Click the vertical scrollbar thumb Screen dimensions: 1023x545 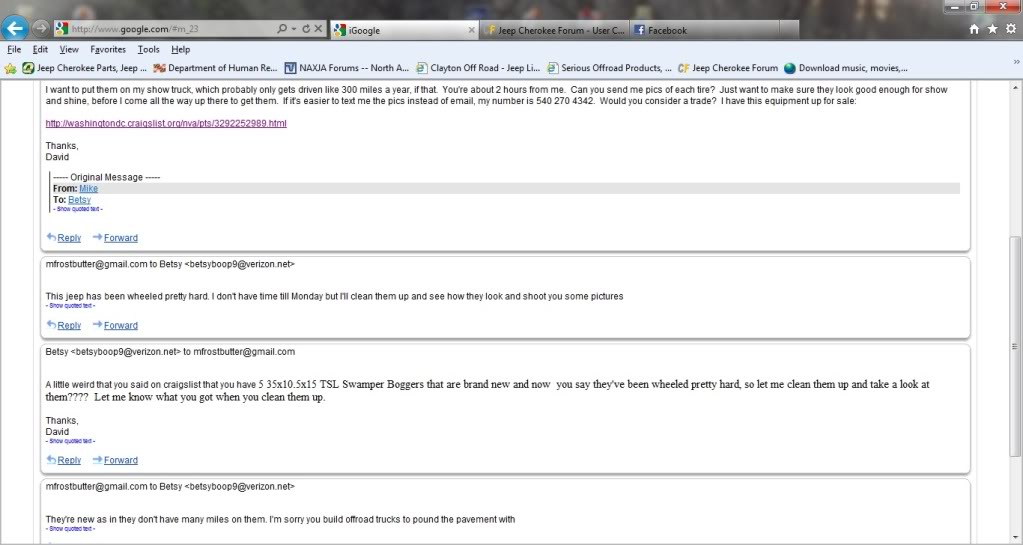point(1015,347)
